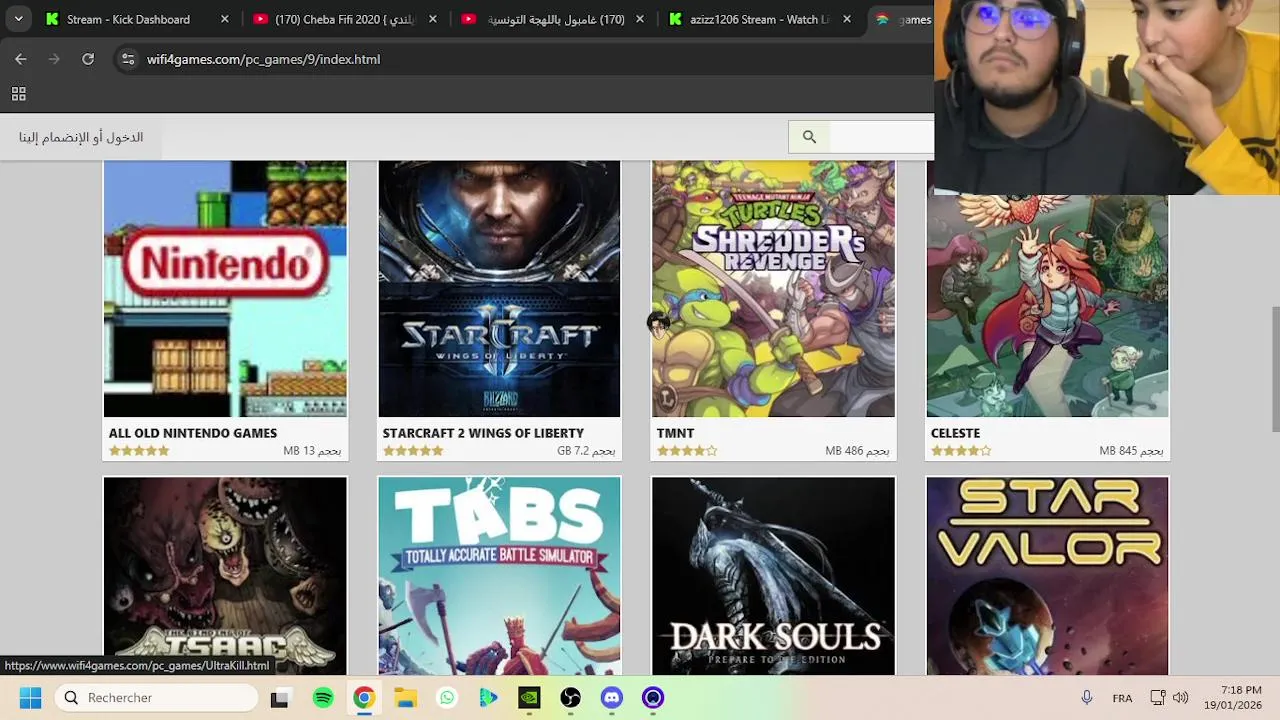Viewport: 1280px width, 720px height.
Task: Open volume control in system tray
Action: click(x=1180, y=698)
